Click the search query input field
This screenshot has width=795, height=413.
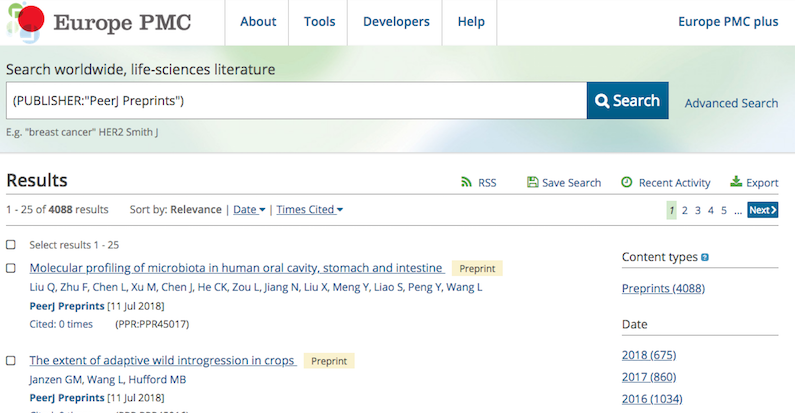click(x=297, y=101)
